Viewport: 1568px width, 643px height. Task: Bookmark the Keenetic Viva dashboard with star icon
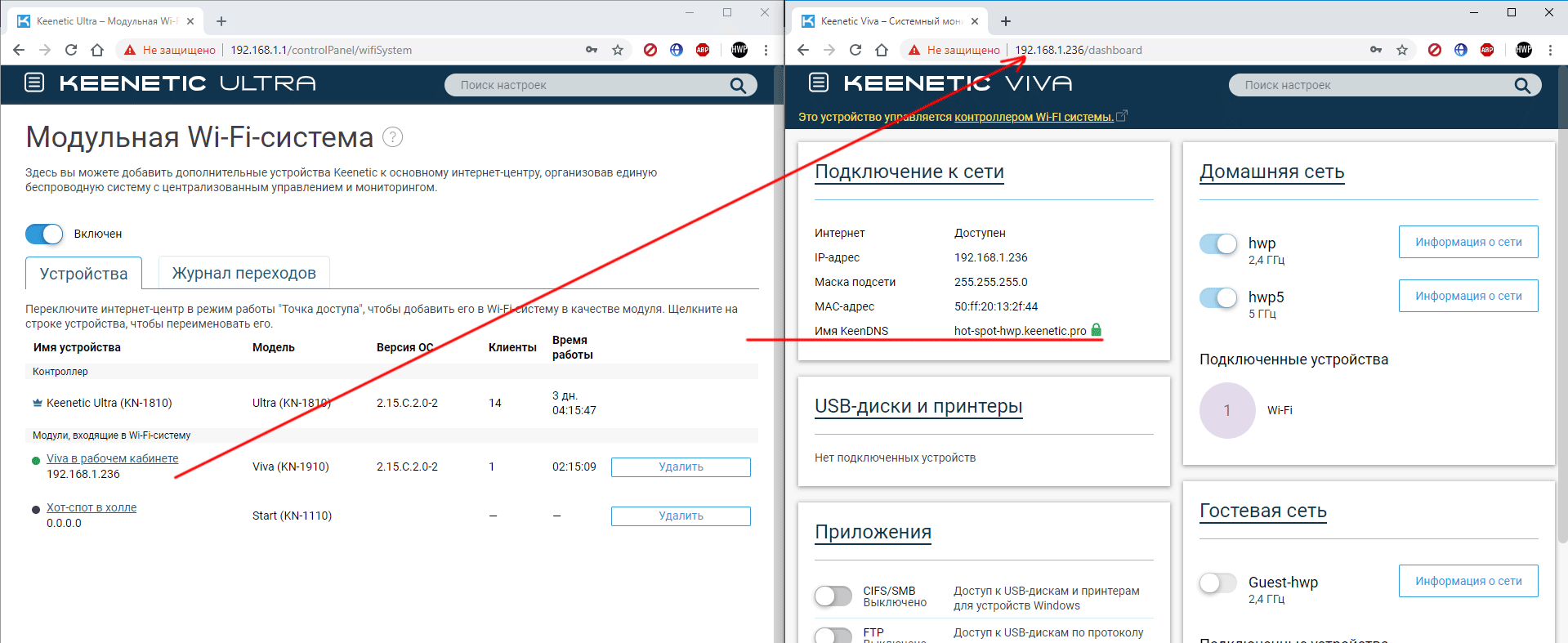click(x=1402, y=50)
